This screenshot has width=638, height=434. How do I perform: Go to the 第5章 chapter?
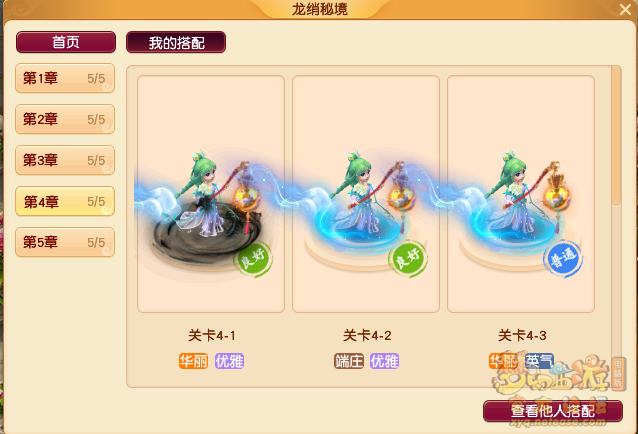65,242
